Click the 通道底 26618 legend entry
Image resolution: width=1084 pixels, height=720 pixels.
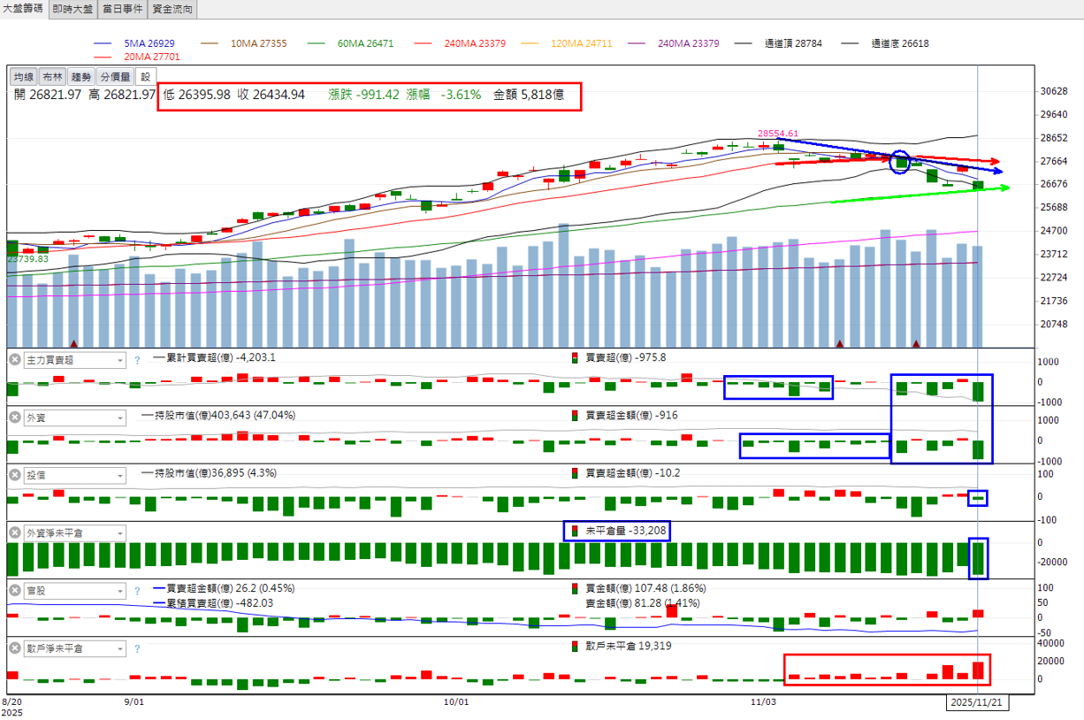click(885, 43)
